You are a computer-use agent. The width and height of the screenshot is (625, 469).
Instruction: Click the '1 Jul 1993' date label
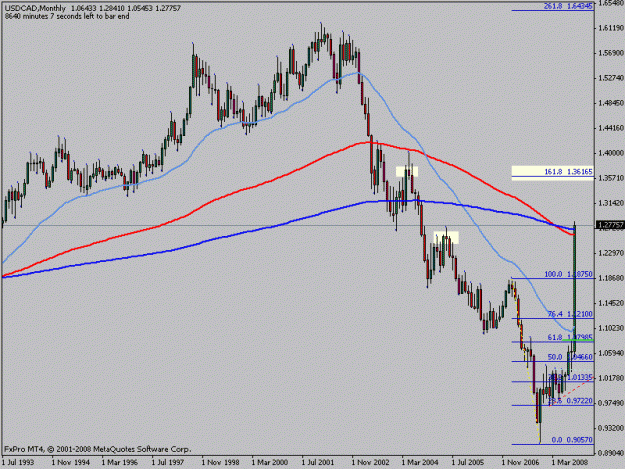(x=18, y=463)
